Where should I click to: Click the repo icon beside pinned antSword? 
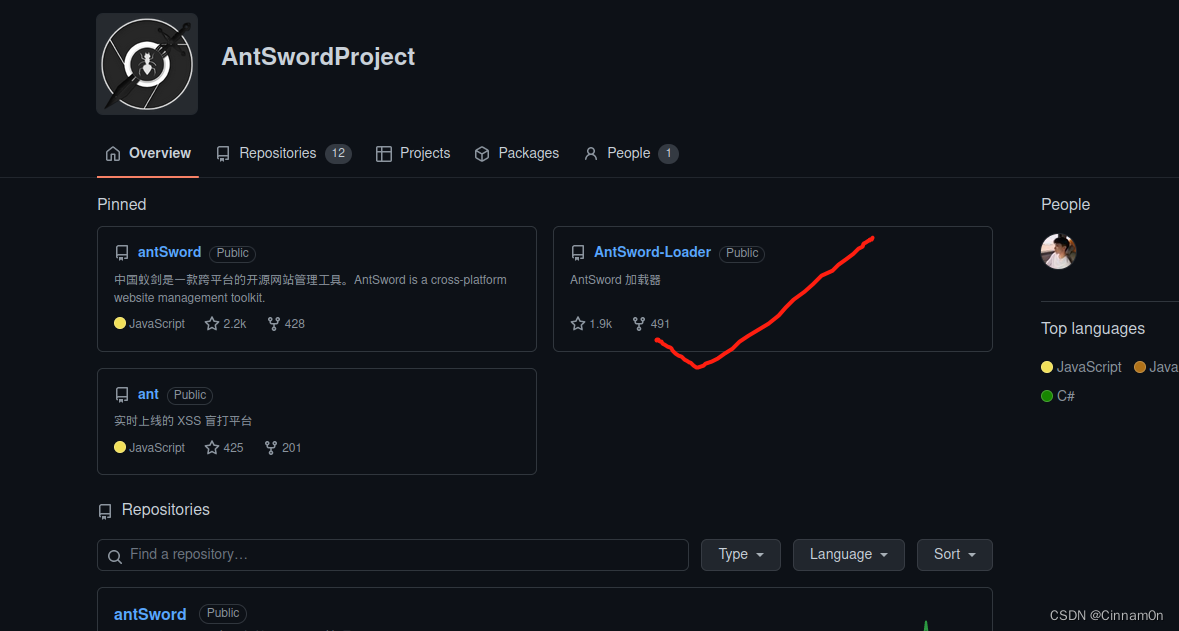tap(121, 253)
